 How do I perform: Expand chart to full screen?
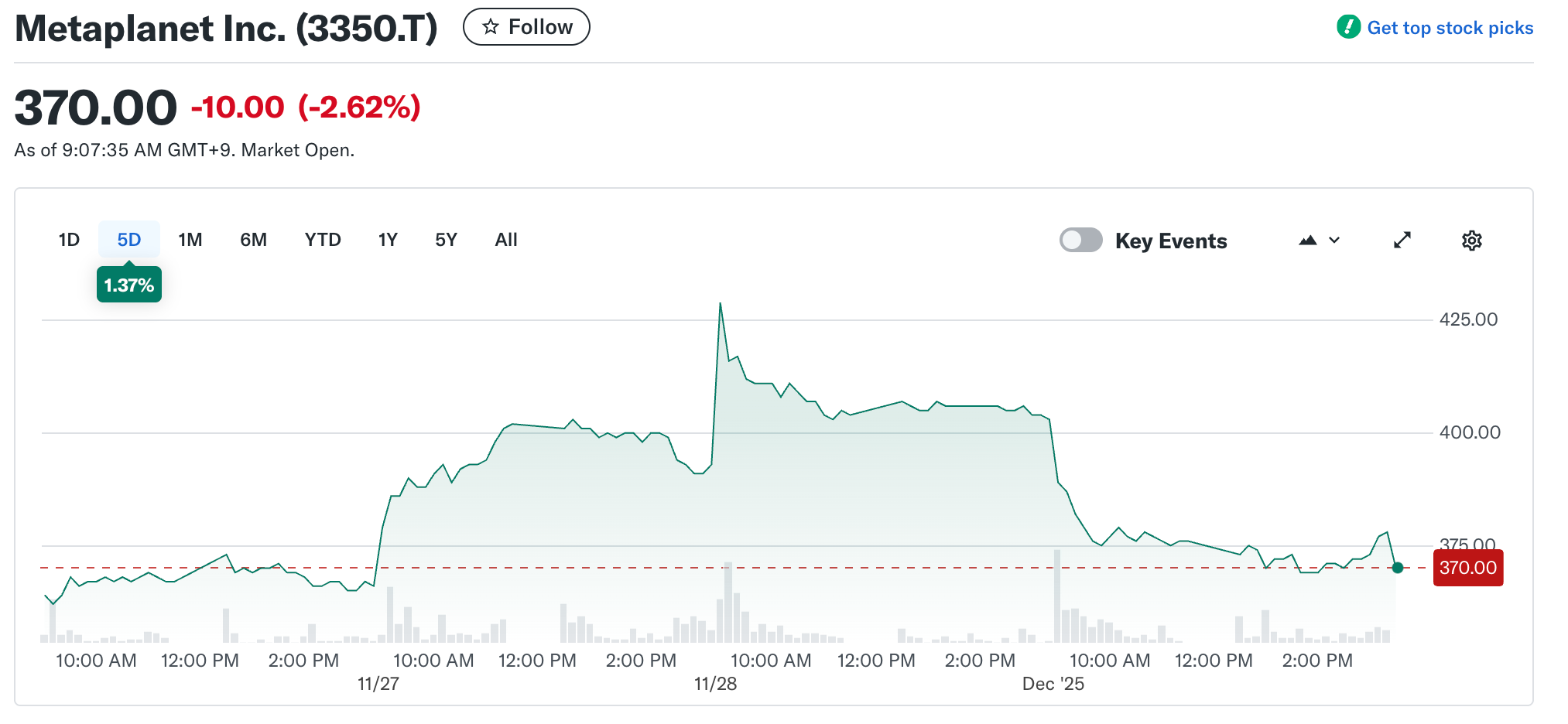click(x=1402, y=241)
